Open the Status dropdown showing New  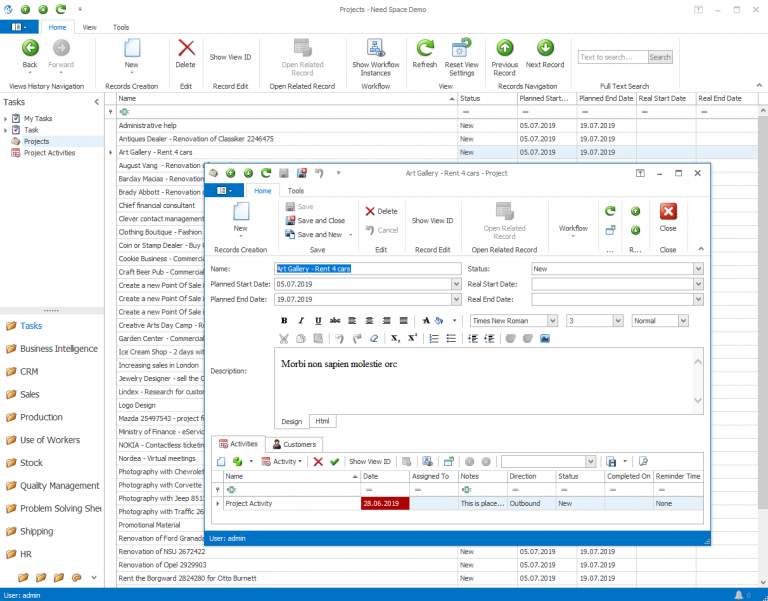tap(698, 269)
